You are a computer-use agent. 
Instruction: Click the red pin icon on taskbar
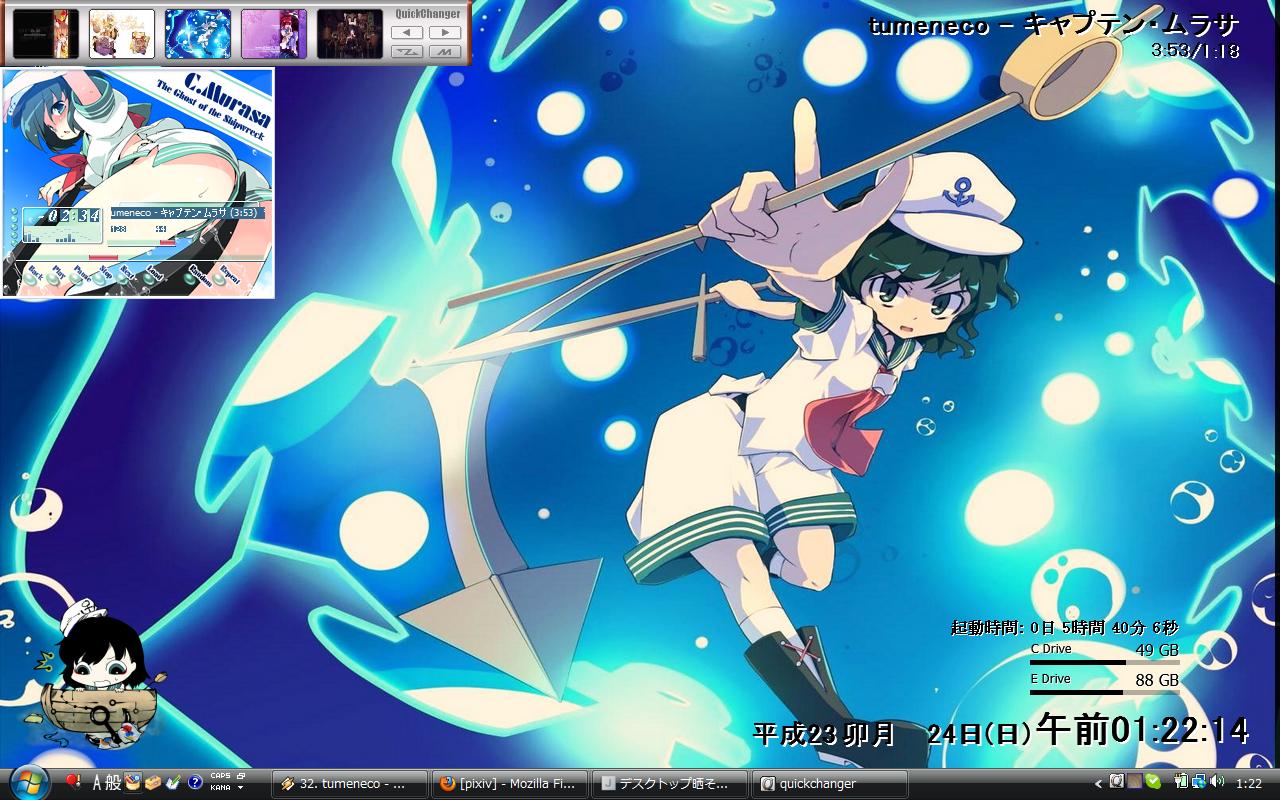(x=72, y=782)
